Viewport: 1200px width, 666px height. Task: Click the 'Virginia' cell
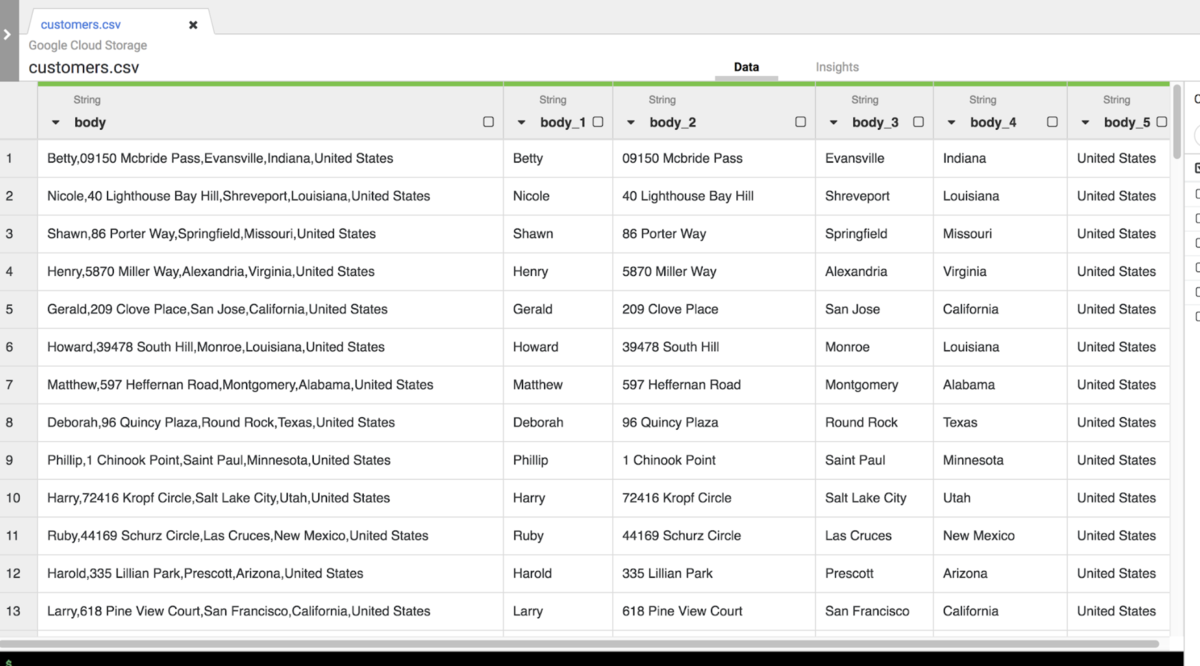coord(1000,271)
